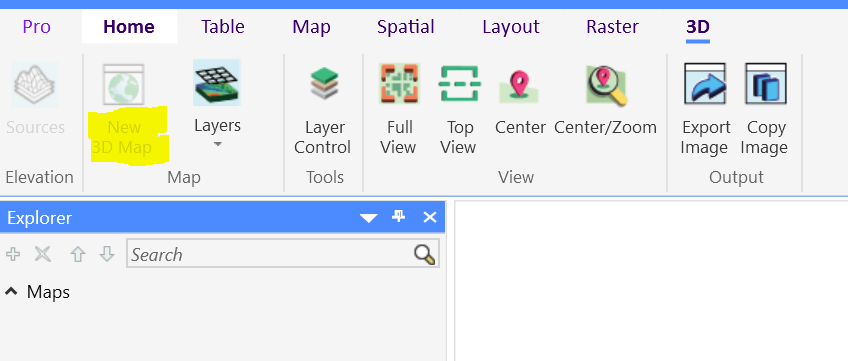Click Export Image
Viewport: 848px width, 361px height.
point(705,84)
